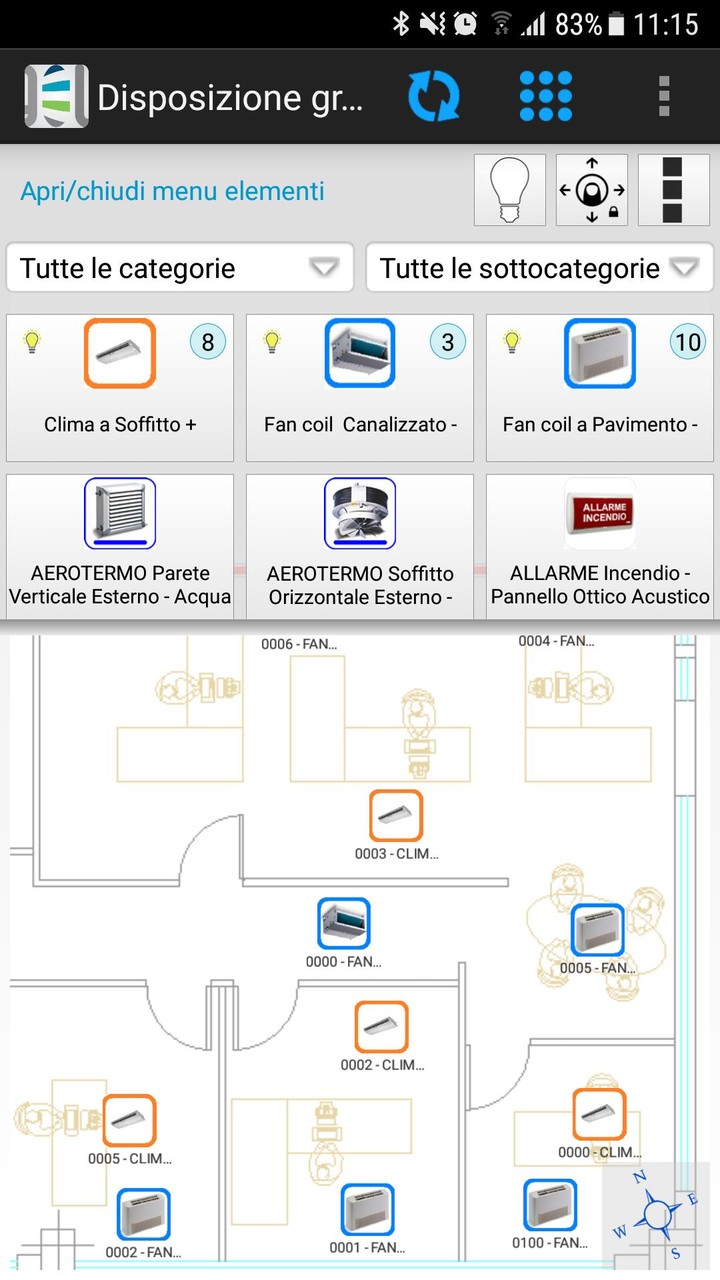Expand the Tutte le categorie dropdown
This screenshot has width=720, height=1280.
pos(180,268)
